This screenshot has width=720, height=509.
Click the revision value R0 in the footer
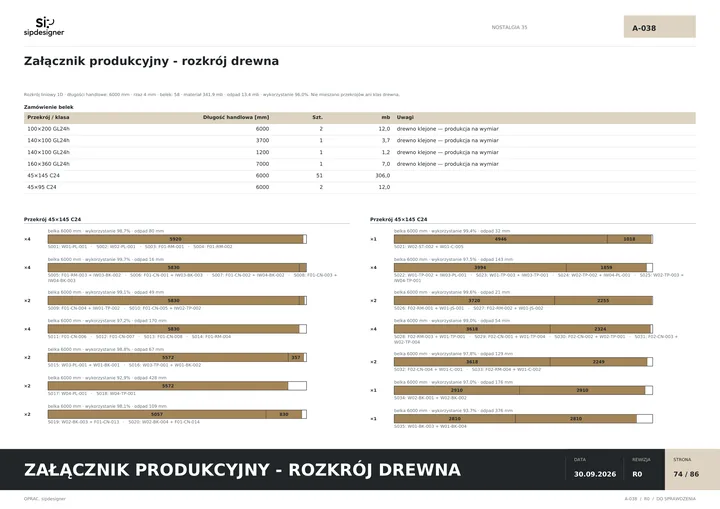coord(637,474)
